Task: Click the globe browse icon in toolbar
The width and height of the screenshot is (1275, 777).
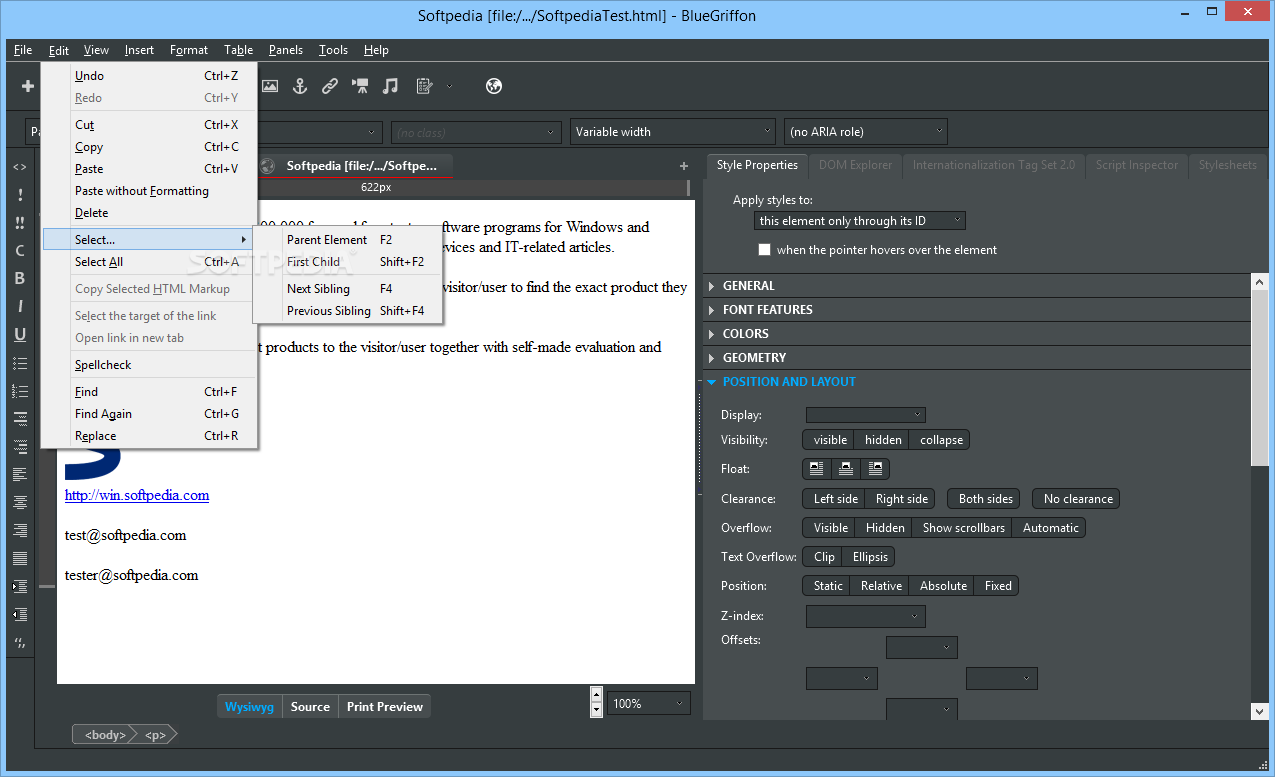Action: coord(493,87)
